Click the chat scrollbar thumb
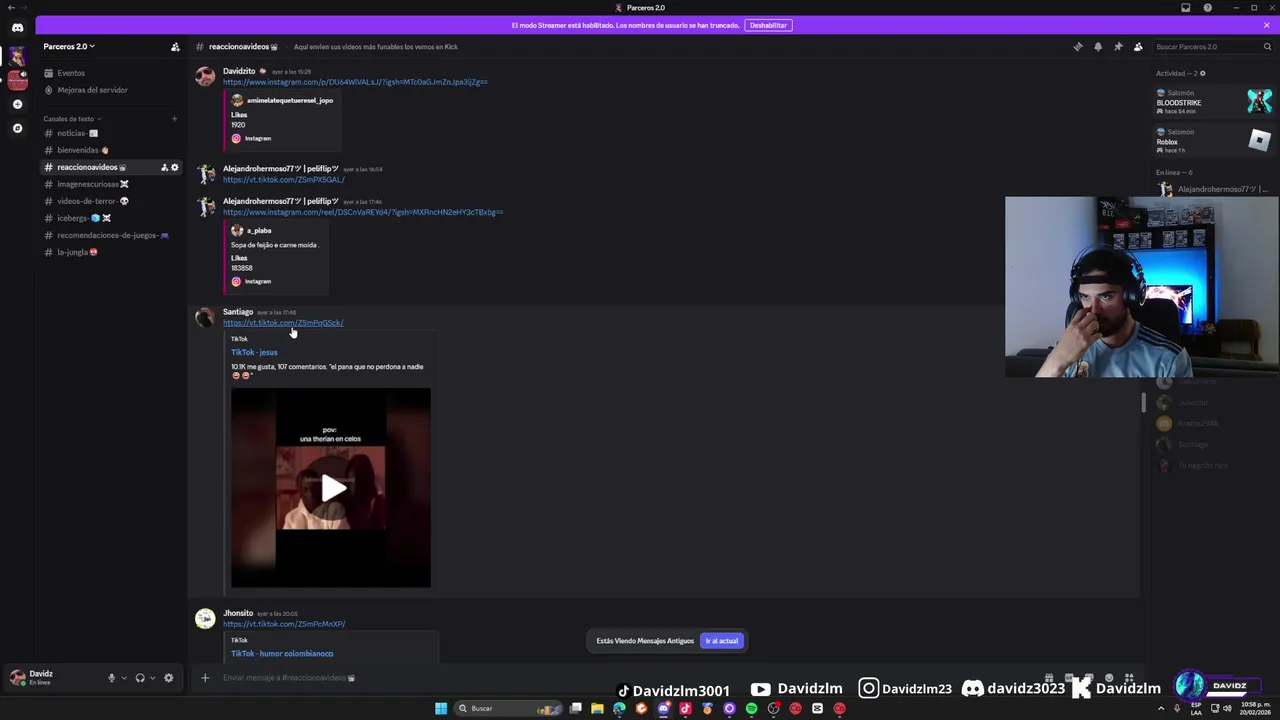This screenshot has width=1280, height=720. coord(1143,402)
